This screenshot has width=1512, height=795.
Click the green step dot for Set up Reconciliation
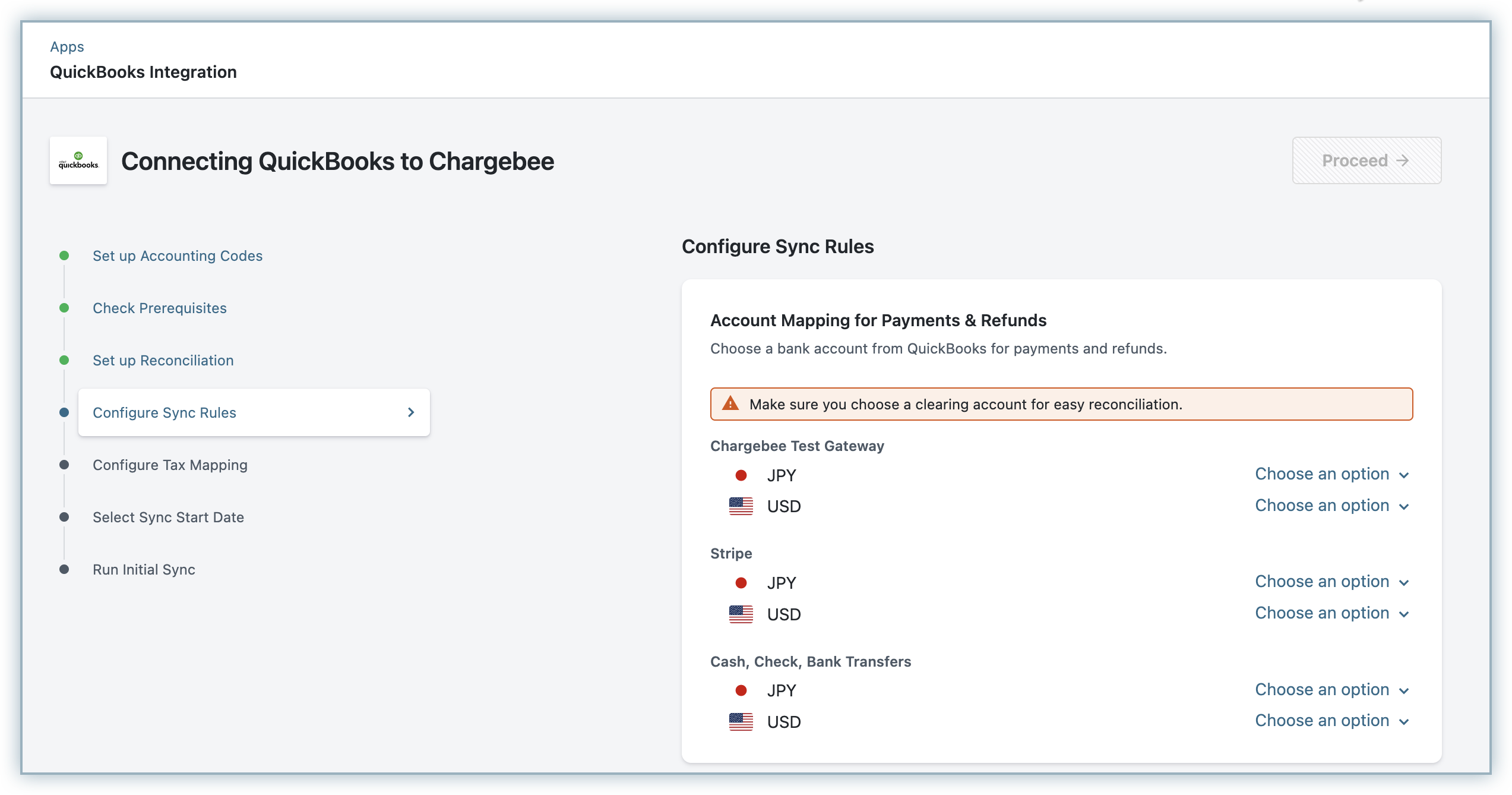64,360
